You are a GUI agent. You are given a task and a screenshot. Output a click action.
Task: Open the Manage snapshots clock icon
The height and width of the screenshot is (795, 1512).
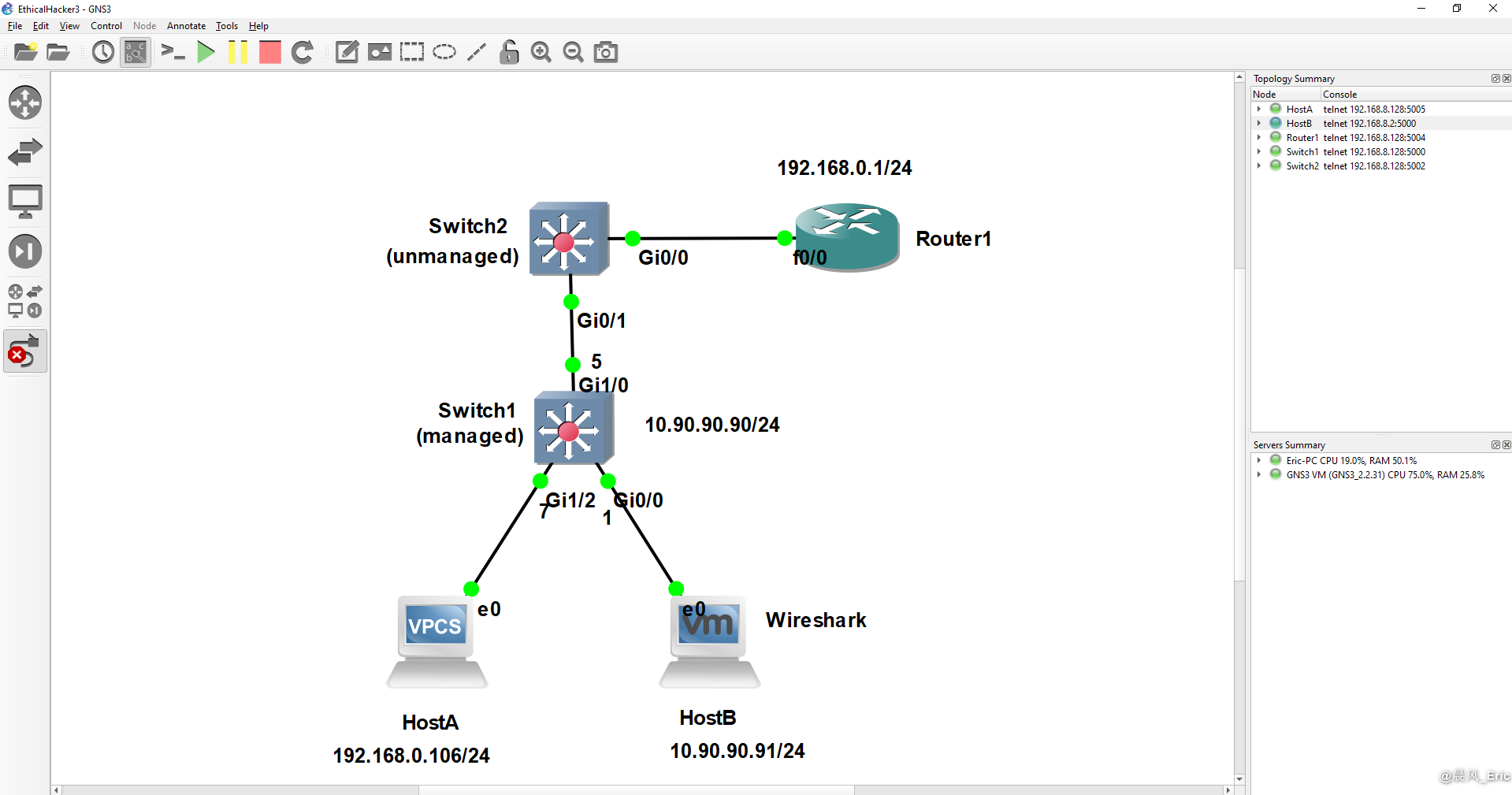pos(103,52)
